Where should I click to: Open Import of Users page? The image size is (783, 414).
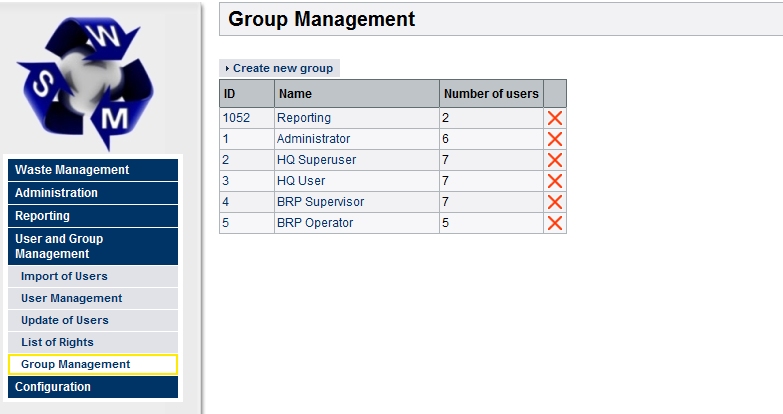64,276
